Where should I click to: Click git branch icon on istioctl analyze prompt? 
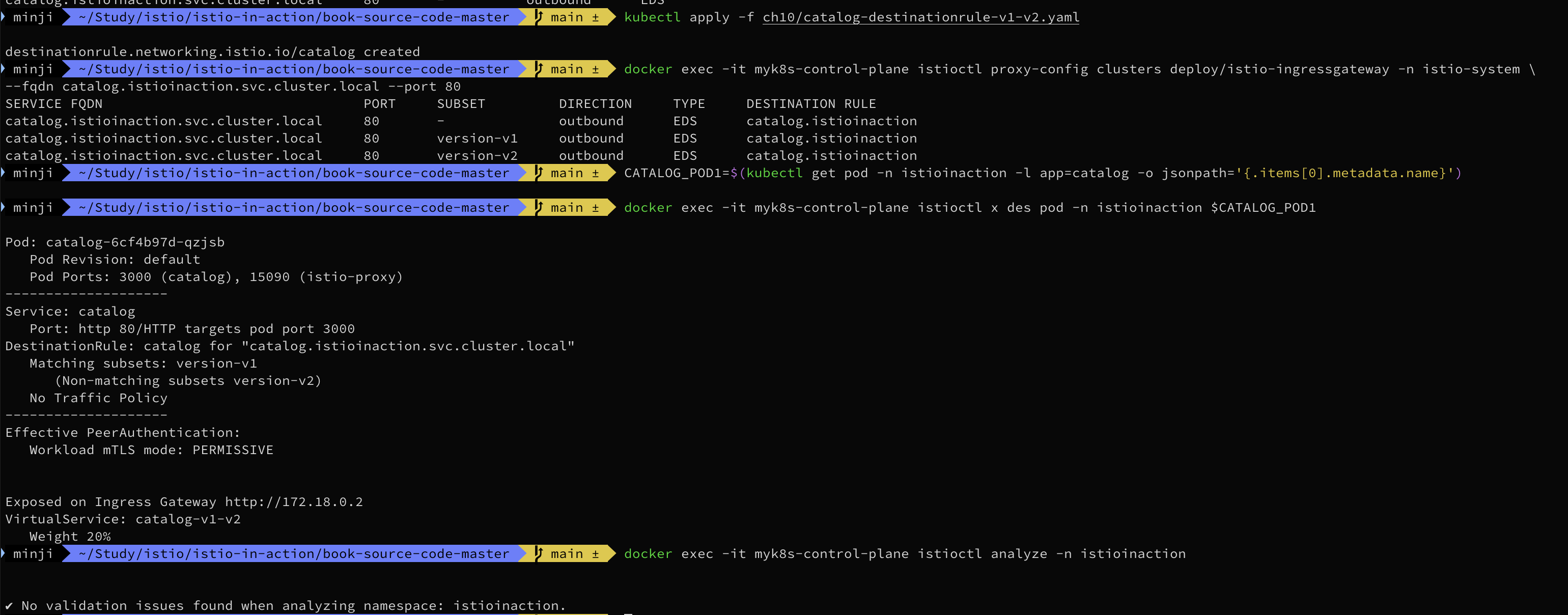(x=539, y=553)
